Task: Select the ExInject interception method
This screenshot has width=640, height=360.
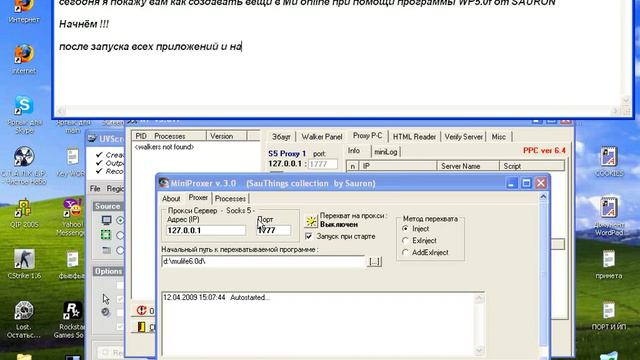Action: pyautogui.click(x=405, y=240)
